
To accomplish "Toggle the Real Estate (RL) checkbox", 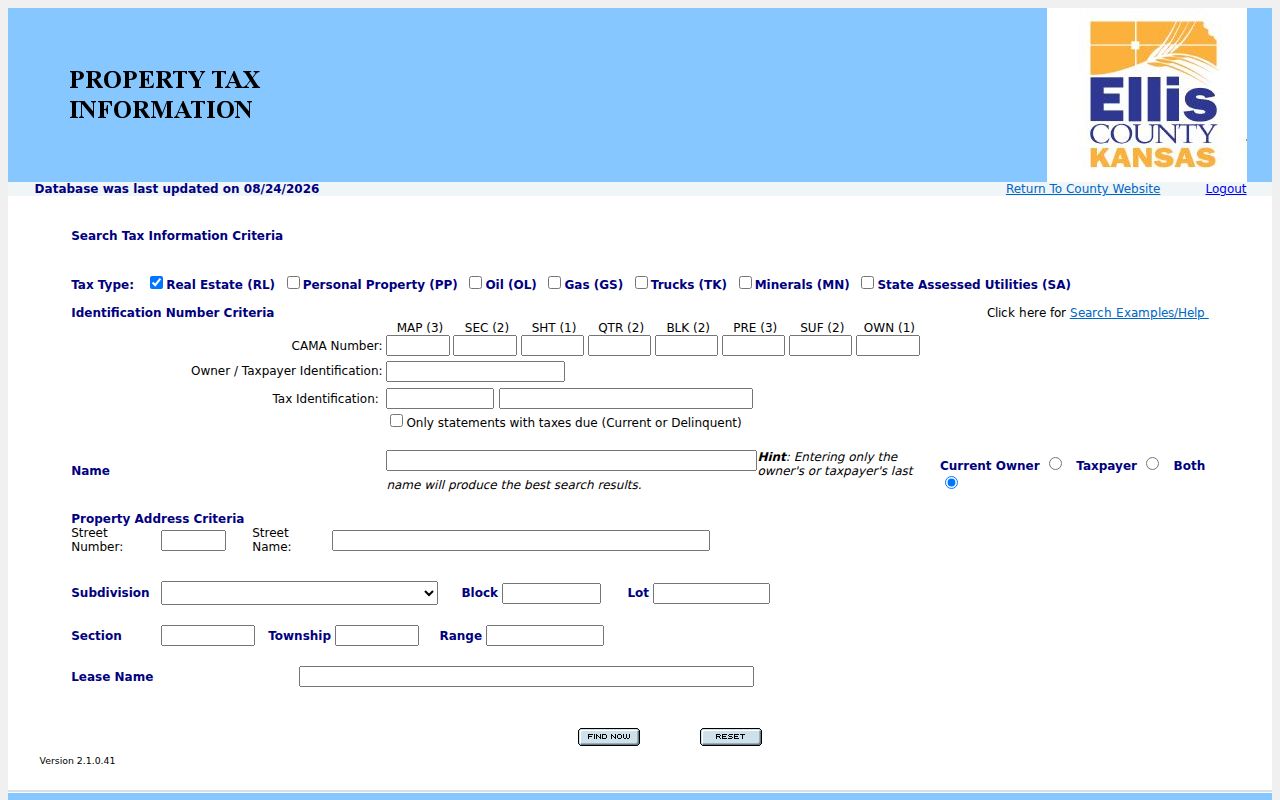I will [x=156, y=283].
